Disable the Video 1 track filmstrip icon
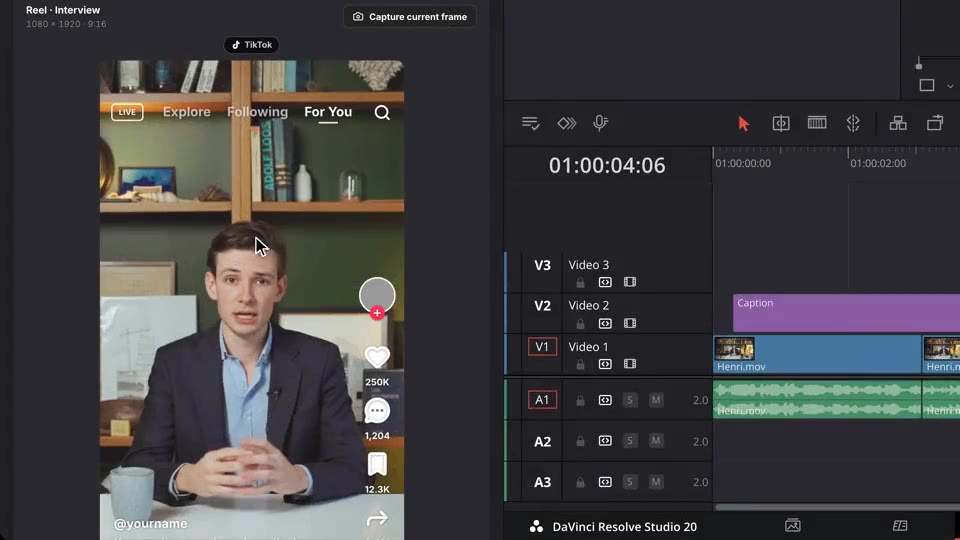The image size is (960, 540). pos(630,364)
